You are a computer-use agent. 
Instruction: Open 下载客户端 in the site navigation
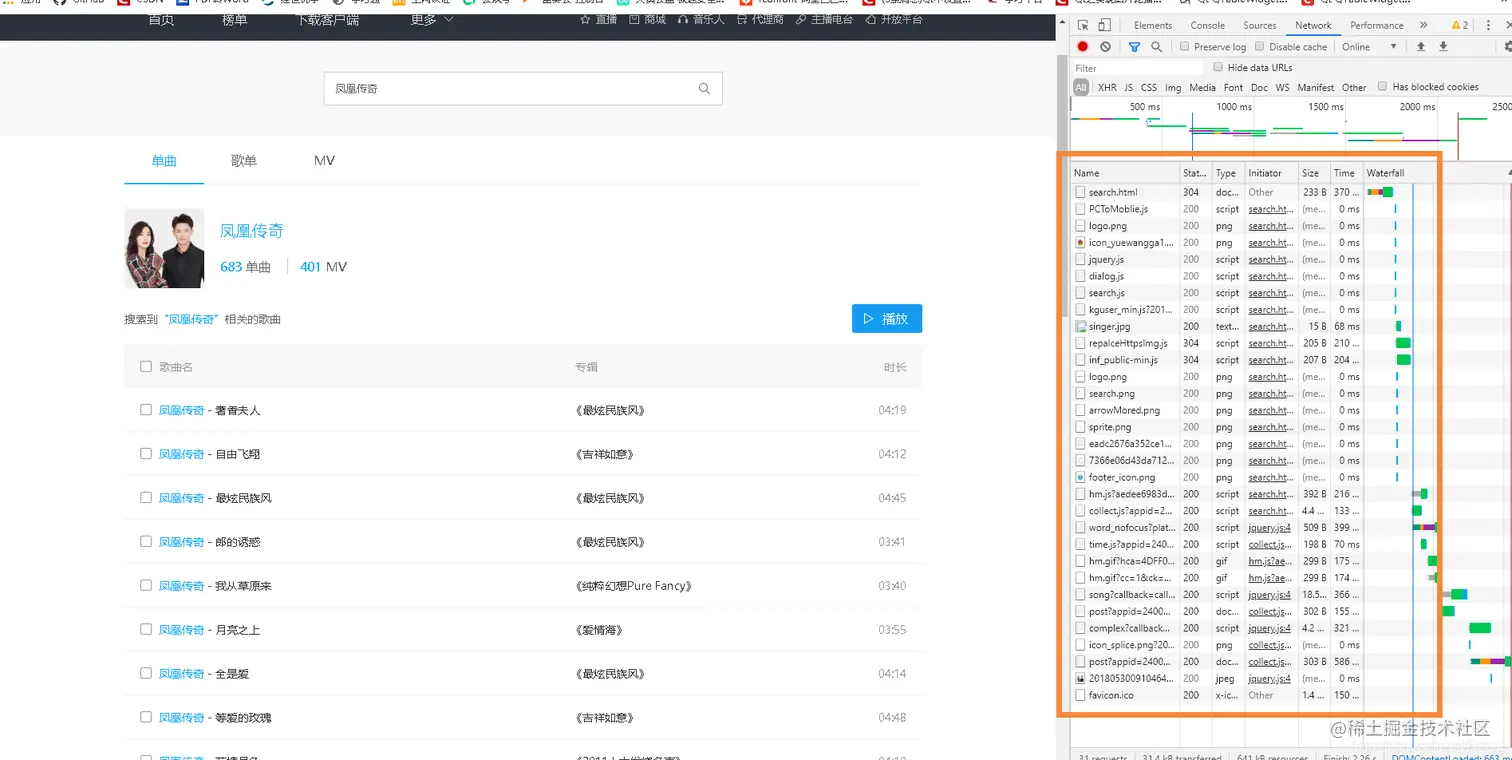[327, 19]
